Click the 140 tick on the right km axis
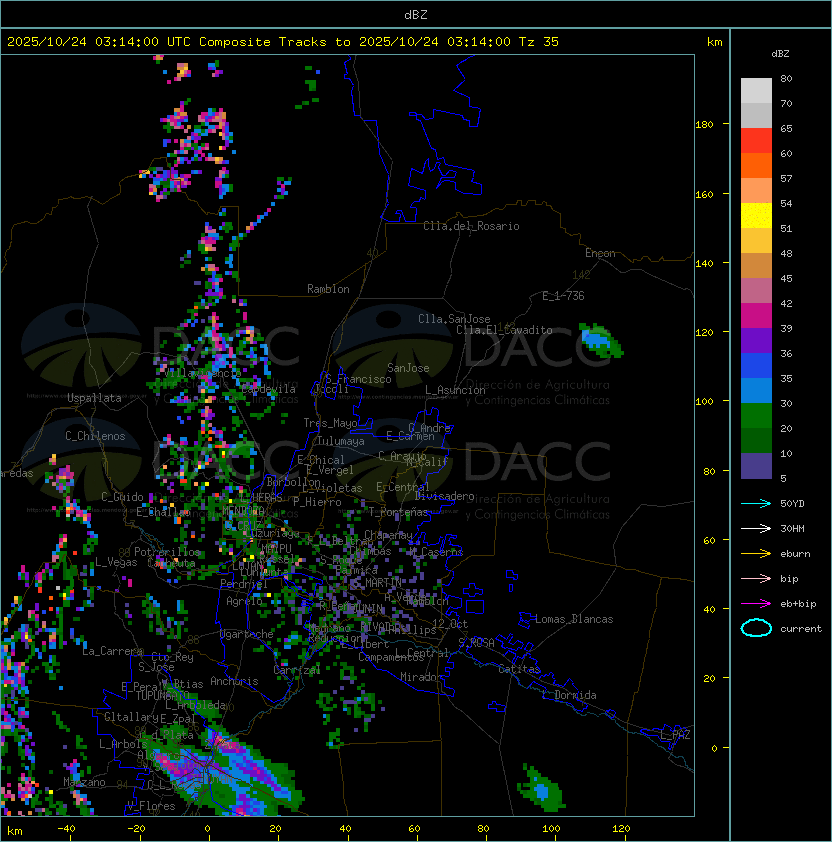This screenshot has height=842, width=832. coord(704,263)
